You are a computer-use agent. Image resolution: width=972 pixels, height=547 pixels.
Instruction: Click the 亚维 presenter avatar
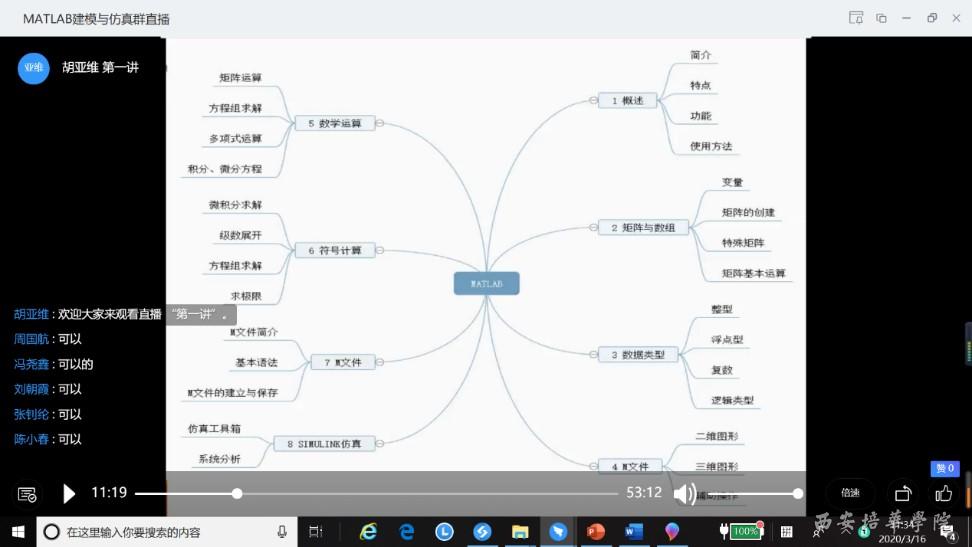[x=33, y=68]
